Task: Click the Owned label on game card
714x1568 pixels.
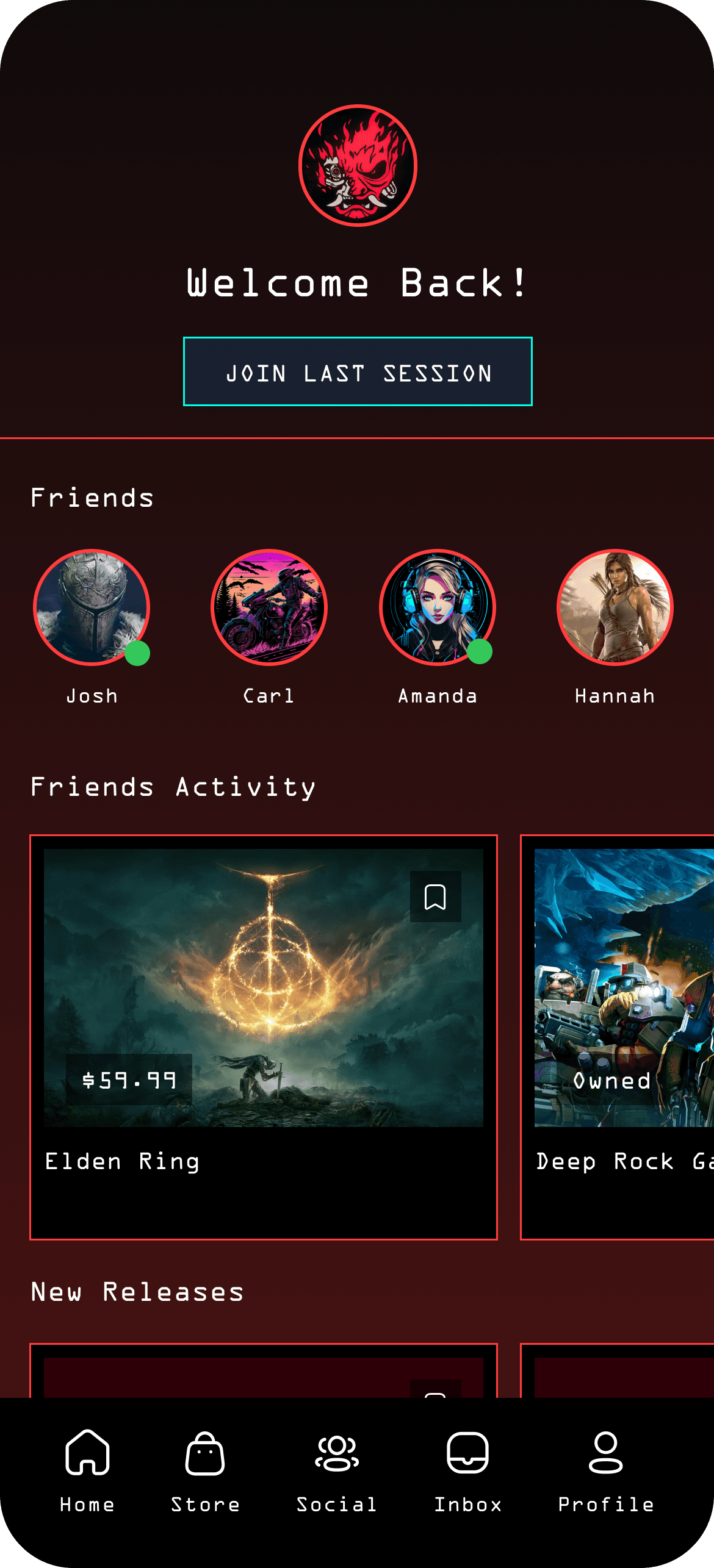Action: pyautogui.click(x=612, y=1080)
